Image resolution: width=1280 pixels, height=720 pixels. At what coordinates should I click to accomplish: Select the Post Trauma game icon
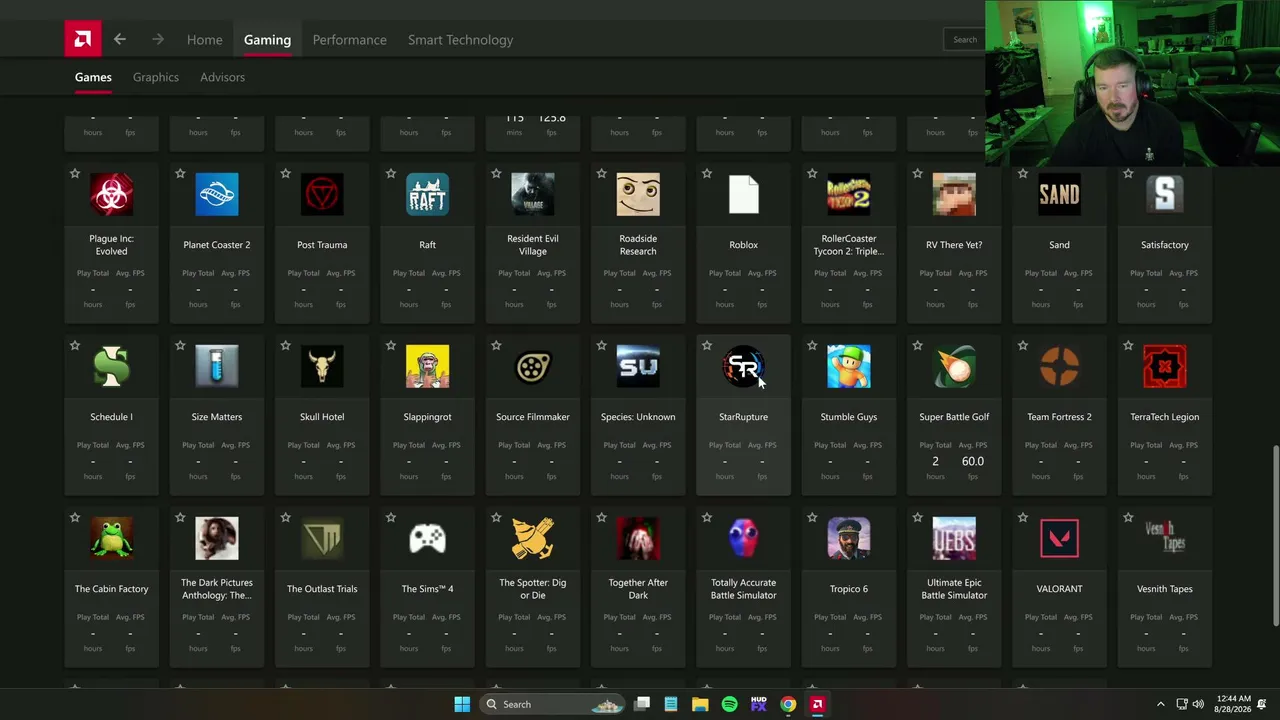(x=322, y=194)
